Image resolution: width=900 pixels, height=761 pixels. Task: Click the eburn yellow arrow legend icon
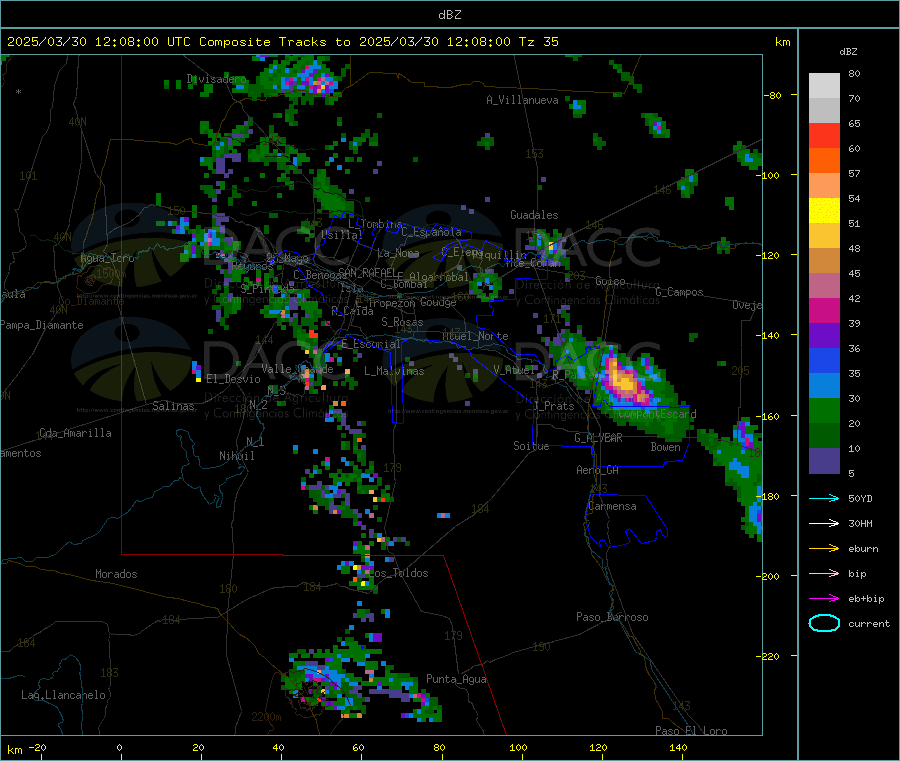[x=824, y=549]
